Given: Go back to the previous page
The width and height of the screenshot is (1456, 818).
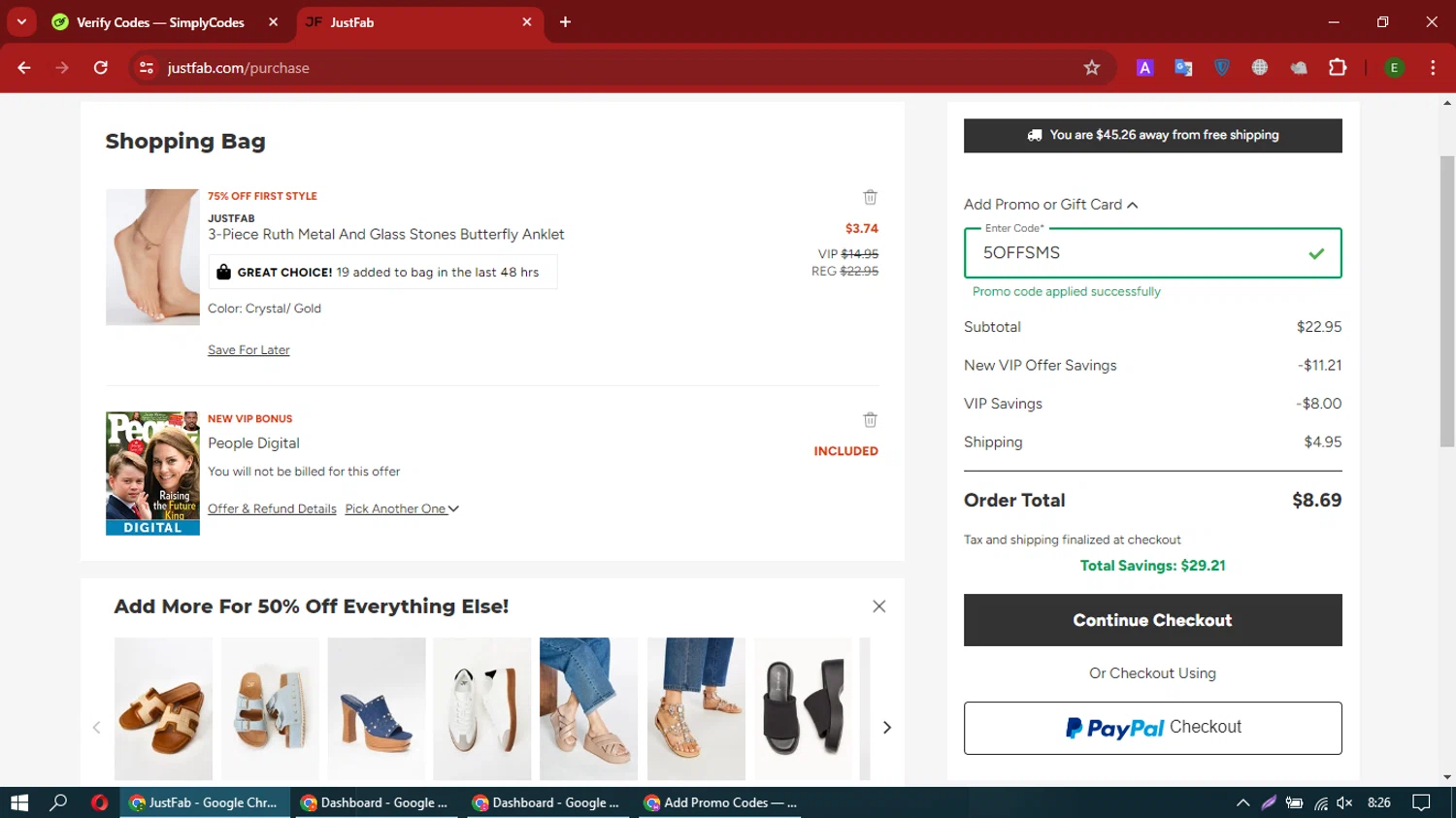Looking at the screenshot, I should coord(24,68).
